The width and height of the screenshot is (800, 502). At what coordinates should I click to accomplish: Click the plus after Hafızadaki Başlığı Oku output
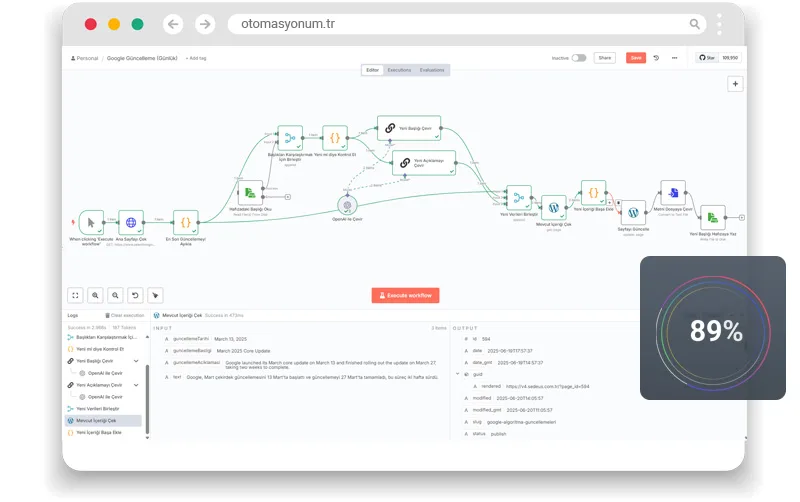pyautogui.click(x=288, y=197)
